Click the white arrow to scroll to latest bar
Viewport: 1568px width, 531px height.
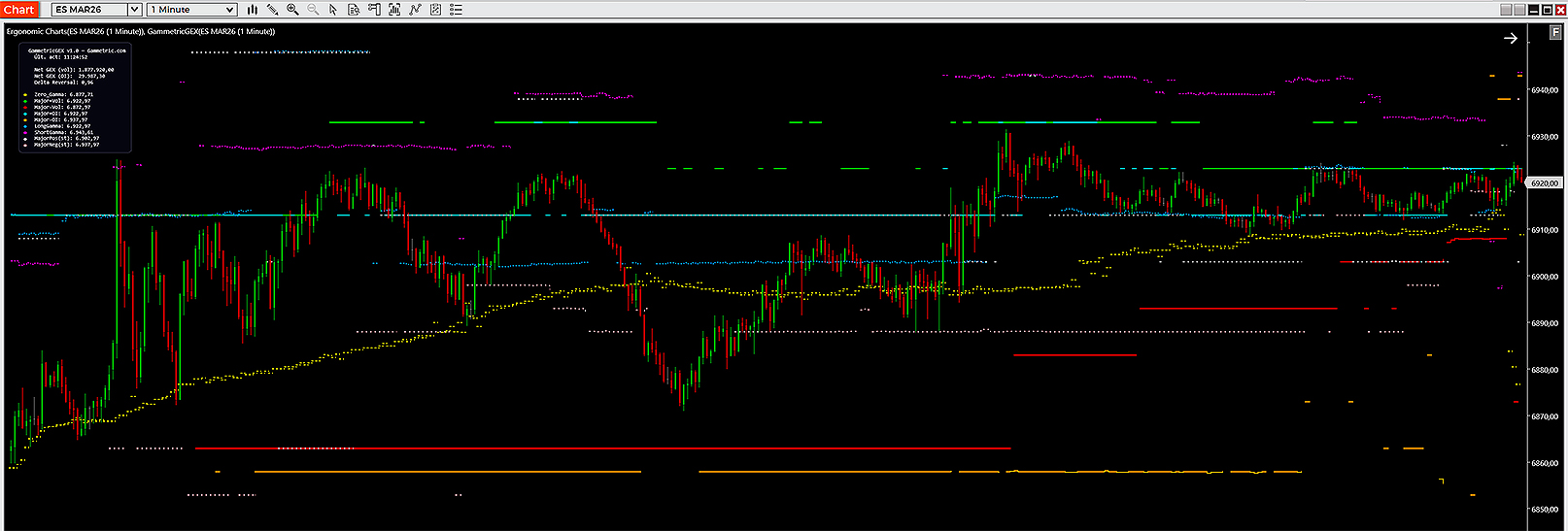click(1511, 38)
